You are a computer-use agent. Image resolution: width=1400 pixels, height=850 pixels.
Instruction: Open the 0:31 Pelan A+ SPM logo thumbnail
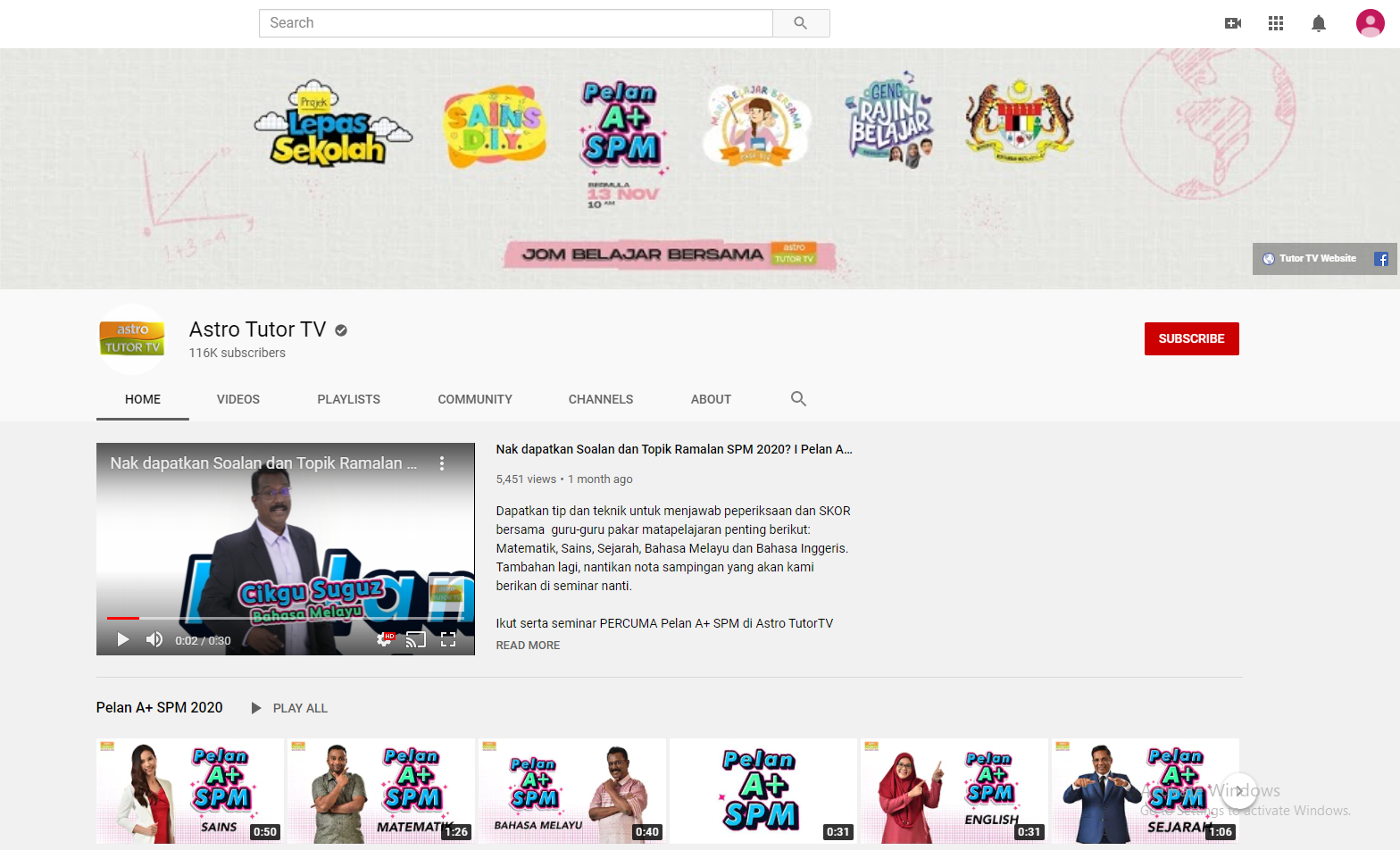point(763,791)
